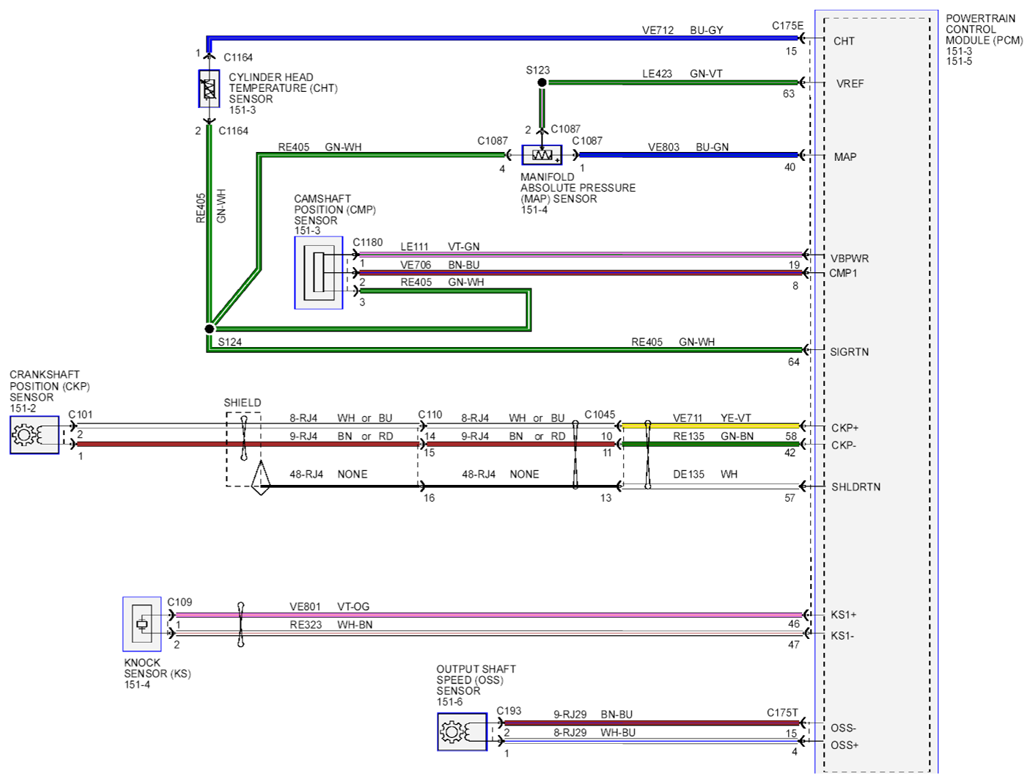1033x783 pixels.
Task: Select the LE423 wire circuit label
Action: pyautogui.click(x=657, y=74)
